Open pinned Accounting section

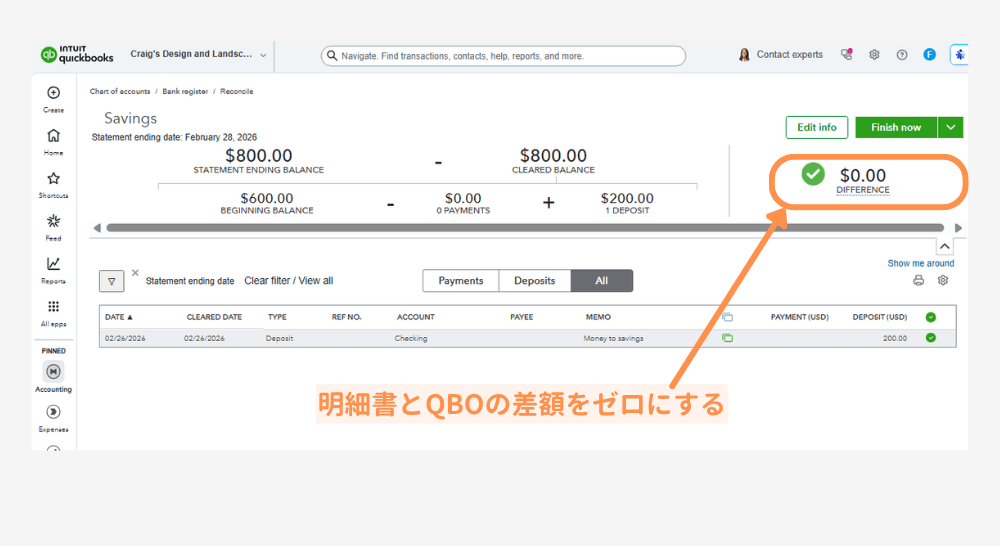[53, 372]
